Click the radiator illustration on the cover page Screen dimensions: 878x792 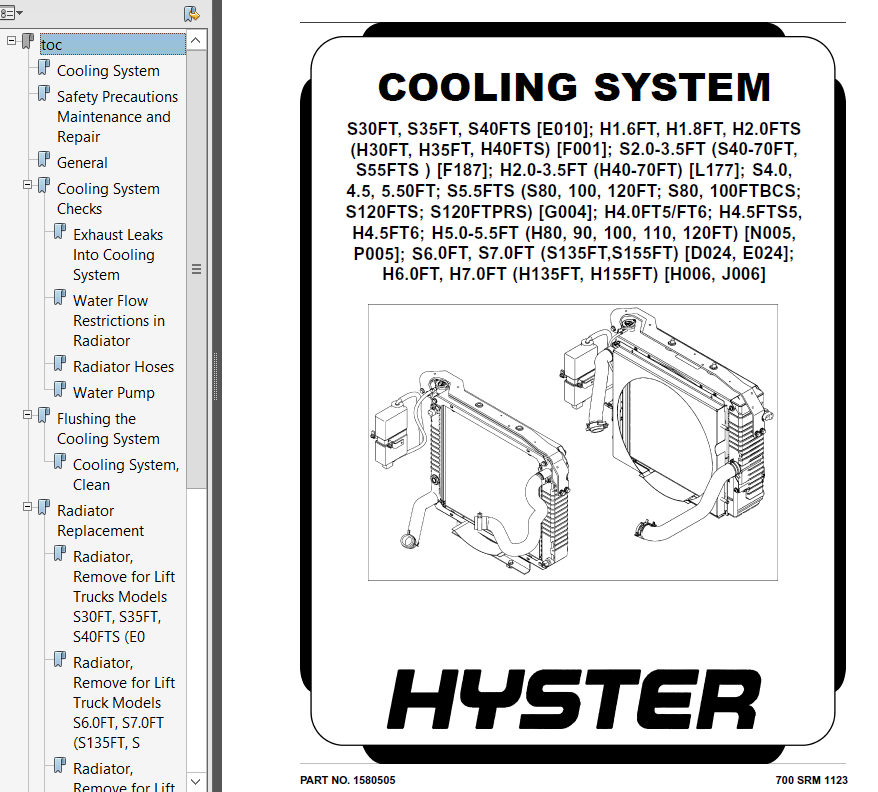572,442
